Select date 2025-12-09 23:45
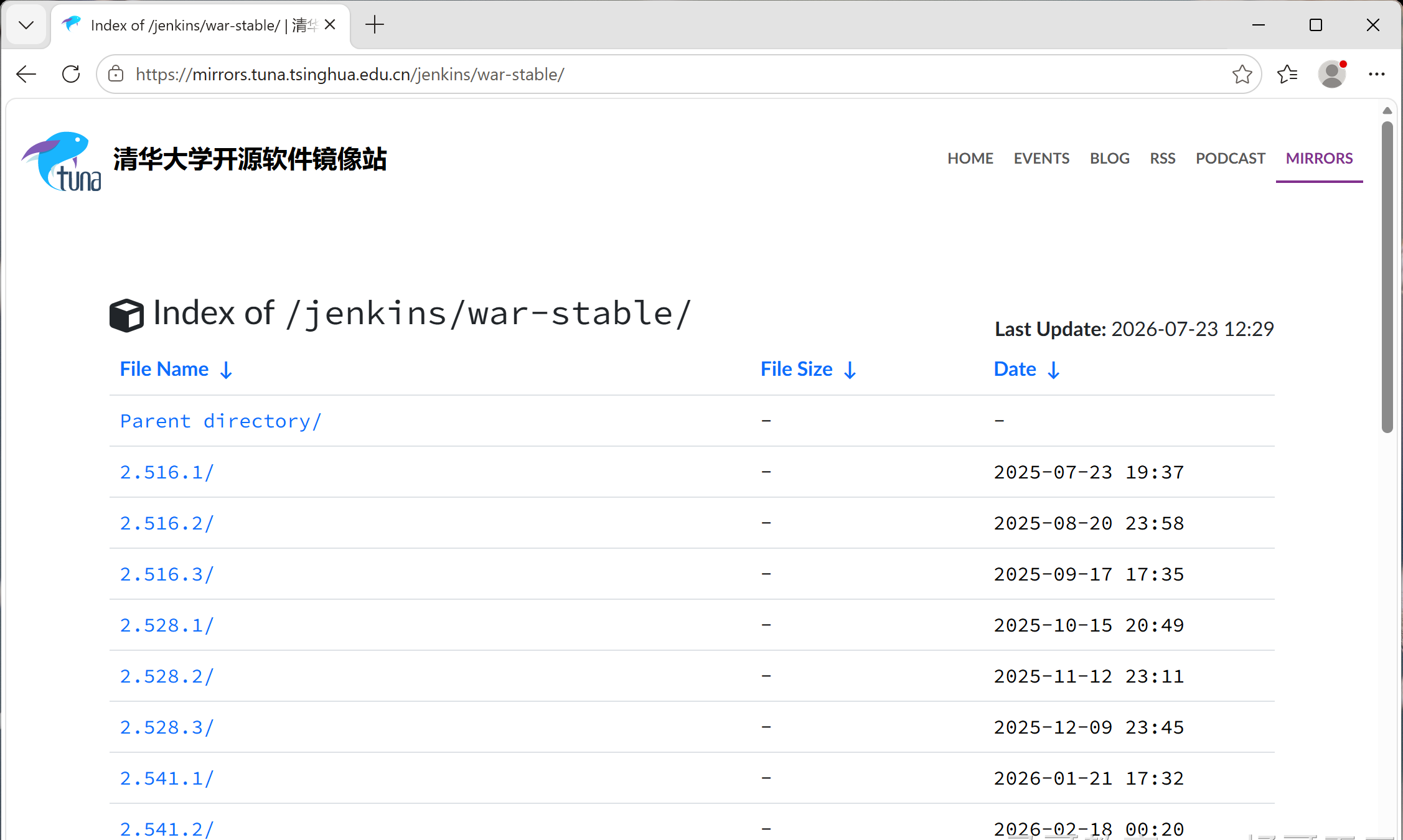The height and width of the screenshot is (840, 1403). (1089, 727)
